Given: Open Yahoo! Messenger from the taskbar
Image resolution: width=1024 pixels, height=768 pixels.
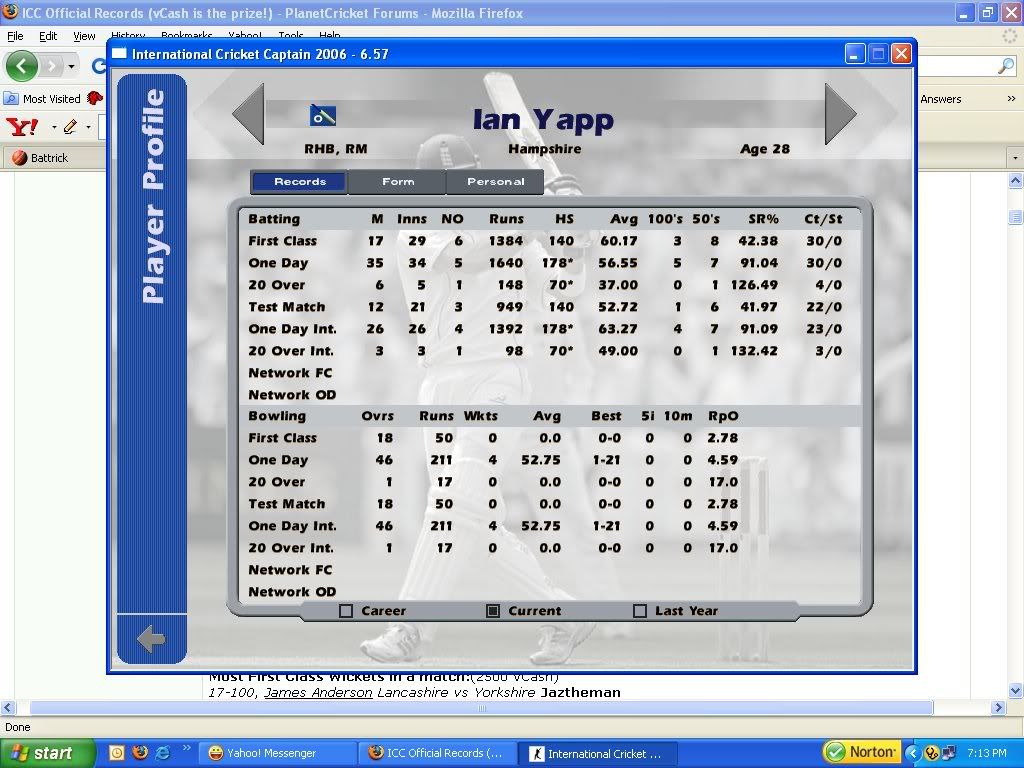Looking at the screenshot, I should coord(278,753).
